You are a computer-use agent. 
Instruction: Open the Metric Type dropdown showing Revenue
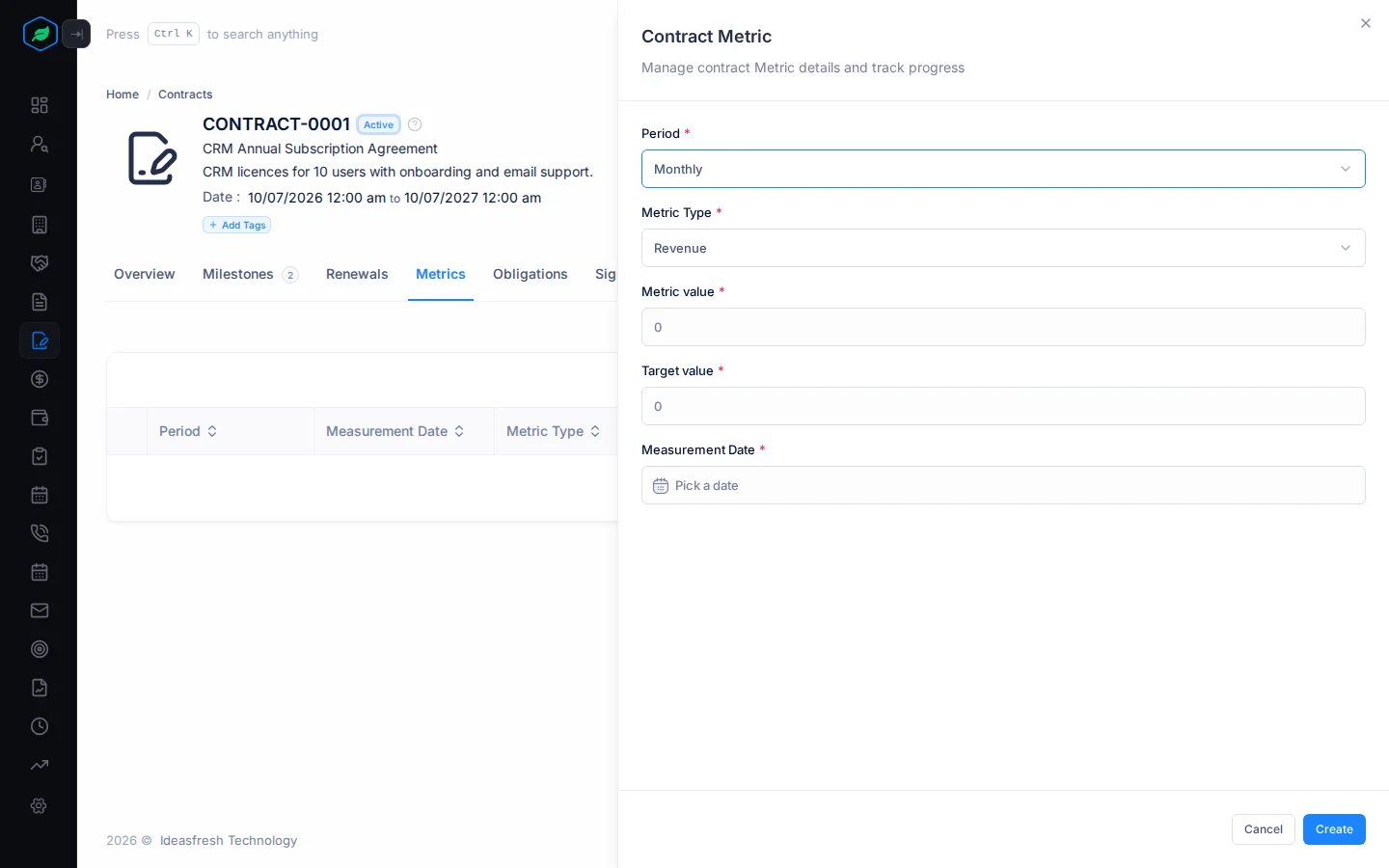(x=1003, y=248)
